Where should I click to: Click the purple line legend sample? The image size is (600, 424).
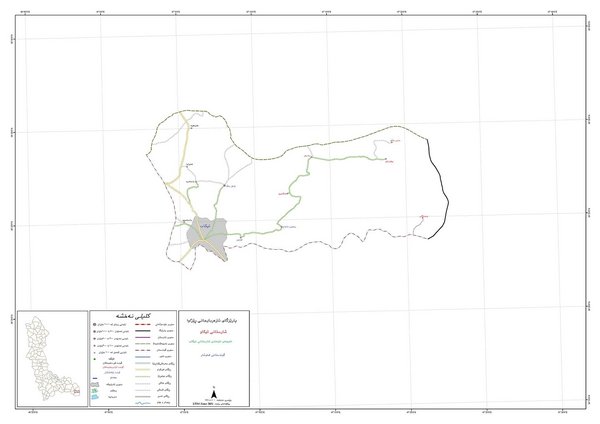pos(142,338)
